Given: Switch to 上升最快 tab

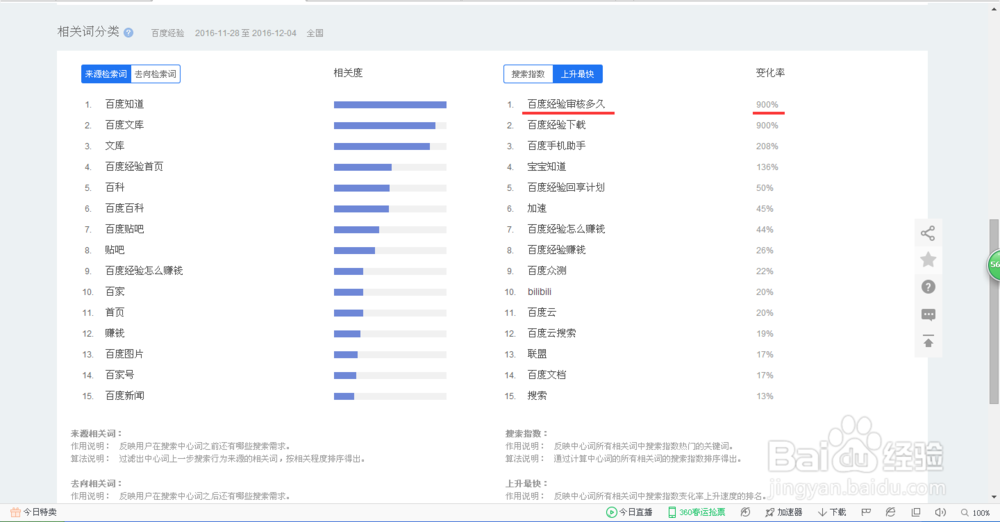Looking at the screenshot, I should pos(577,74).
